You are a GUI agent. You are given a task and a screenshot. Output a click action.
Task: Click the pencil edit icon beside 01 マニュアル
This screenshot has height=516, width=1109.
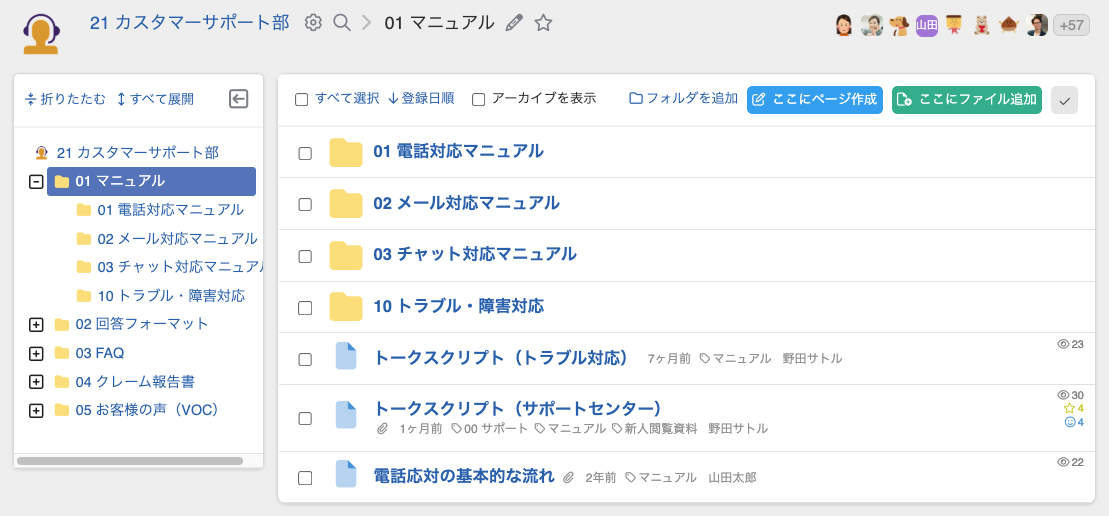point(514,23)
